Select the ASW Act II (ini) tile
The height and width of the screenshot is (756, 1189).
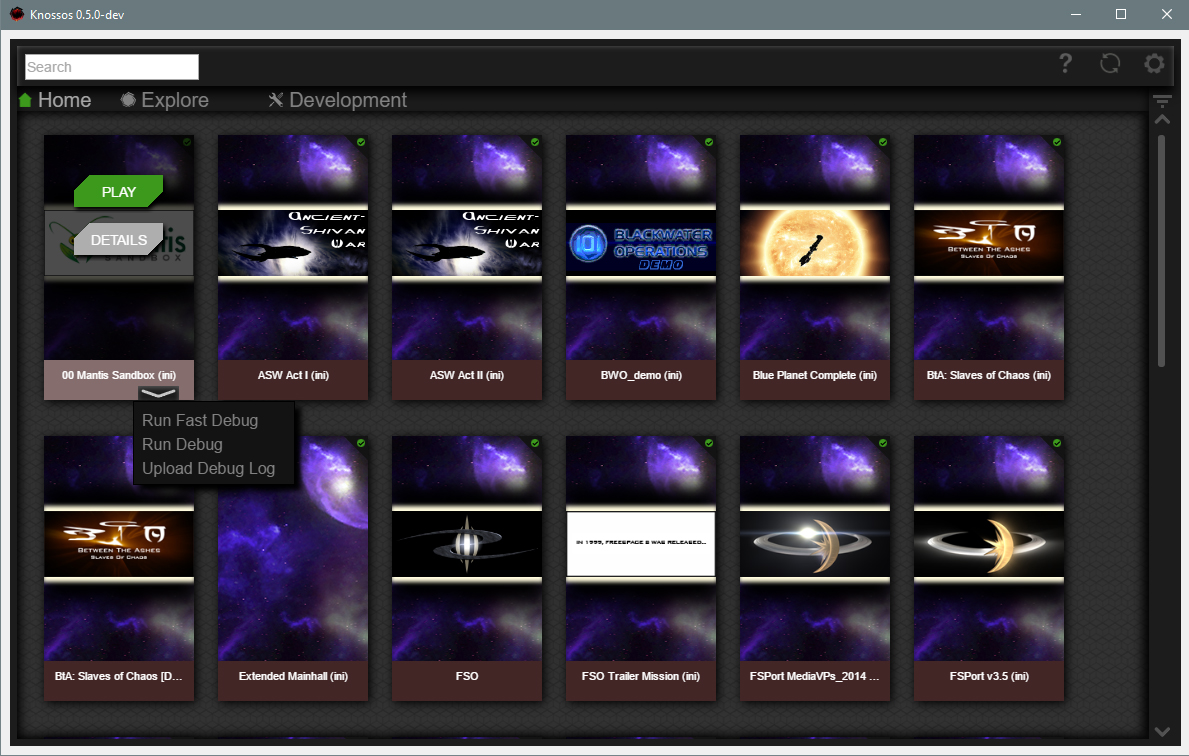coord(466,267)
